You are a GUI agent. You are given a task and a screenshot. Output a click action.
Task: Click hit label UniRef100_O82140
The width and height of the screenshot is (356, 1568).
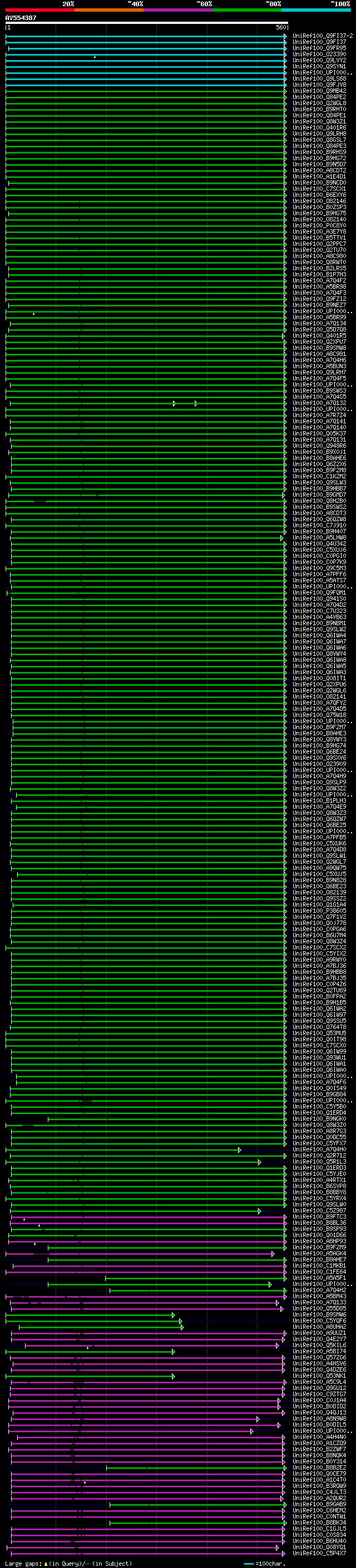[x=319, y=219]
